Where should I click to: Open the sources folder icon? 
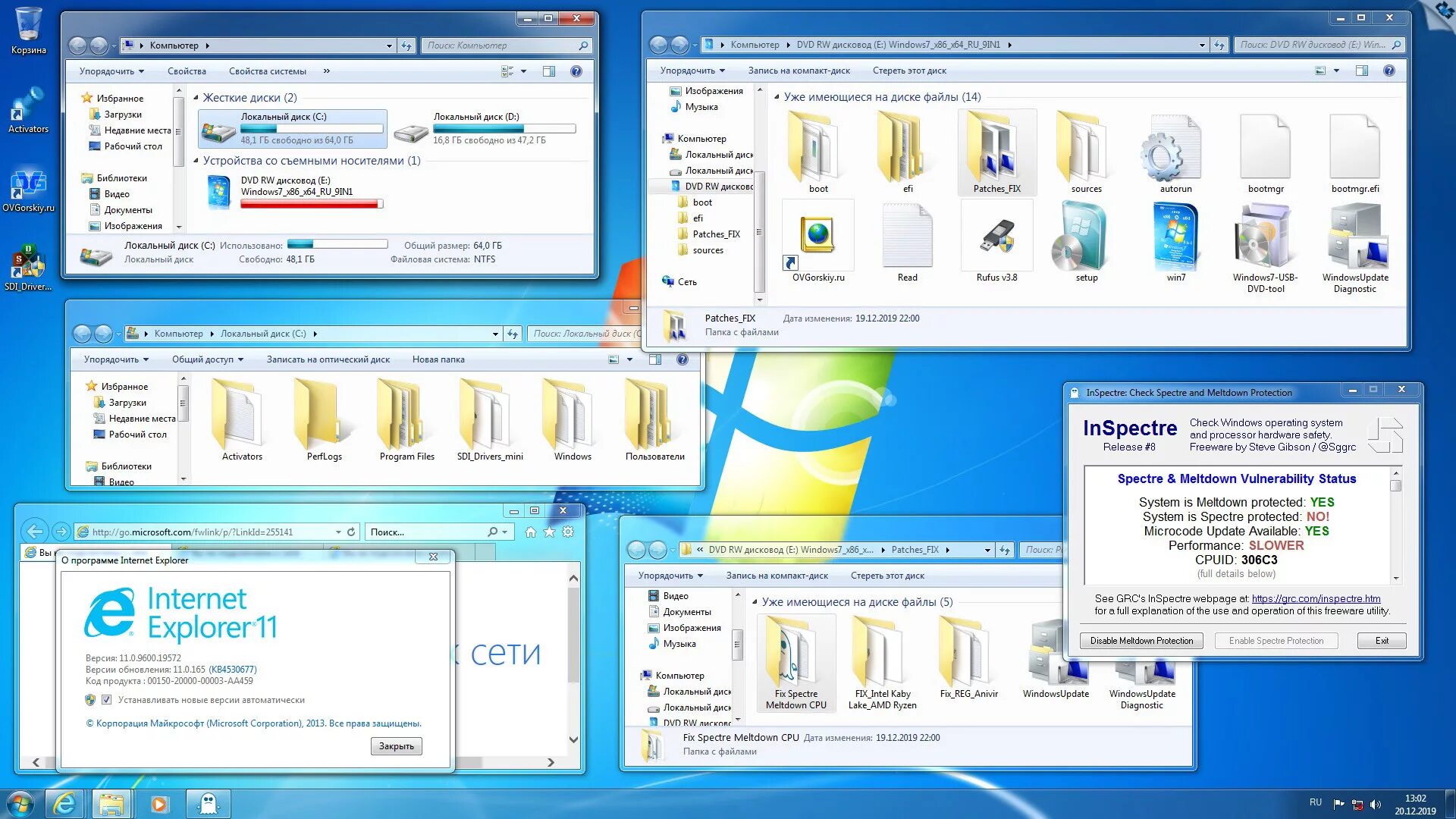[1086, 152]
